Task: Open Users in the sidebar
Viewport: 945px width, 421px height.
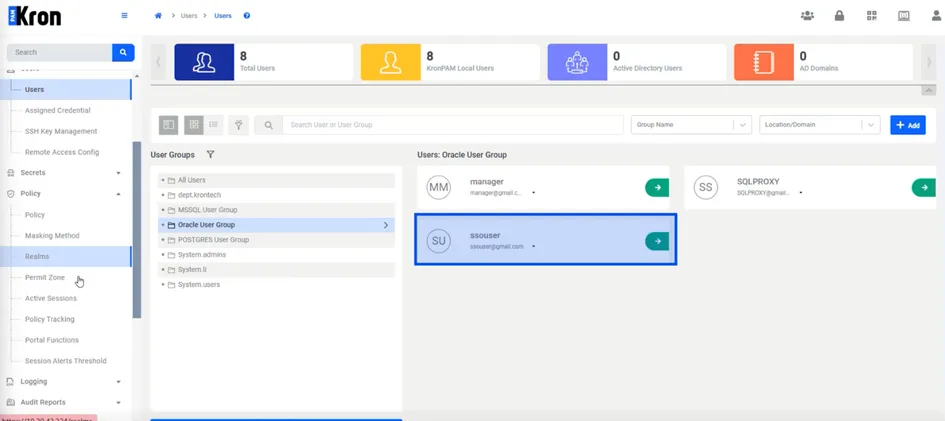Action: coord(34,90)
